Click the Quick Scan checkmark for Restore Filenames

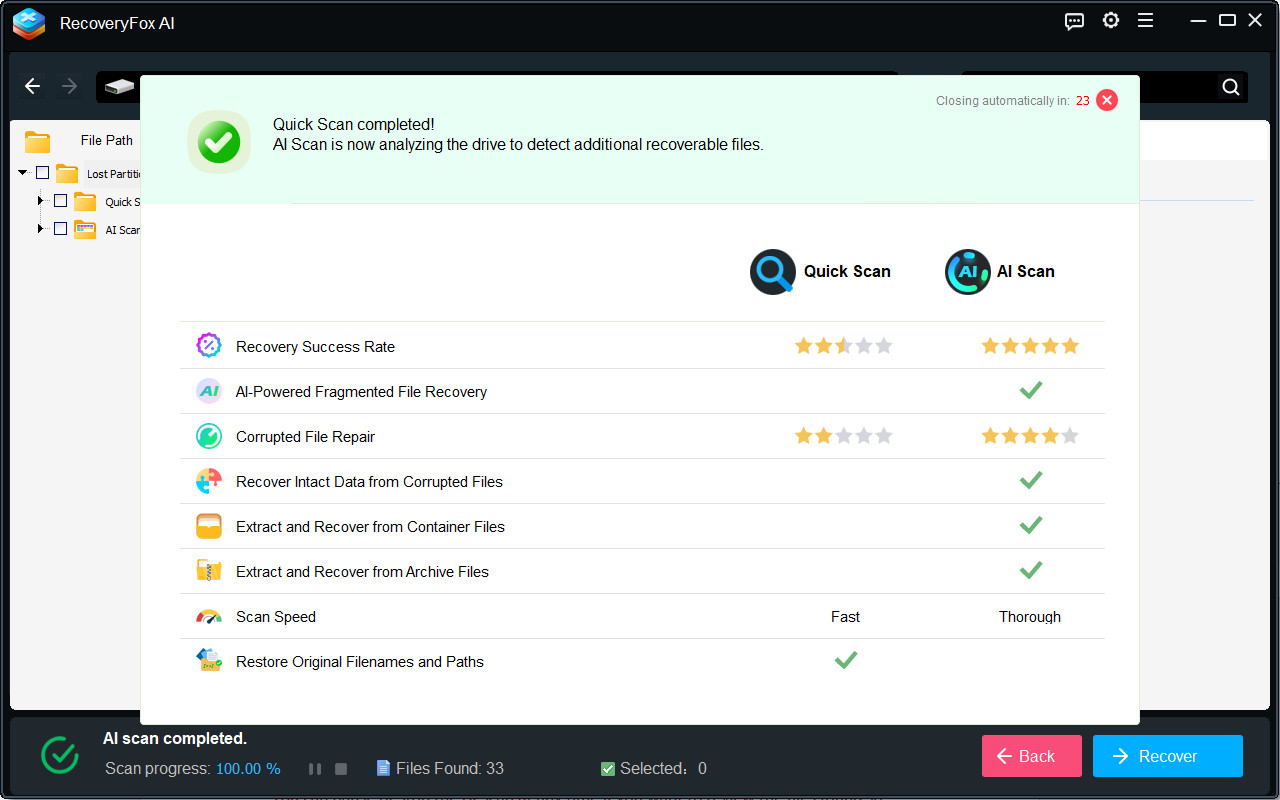846,660
